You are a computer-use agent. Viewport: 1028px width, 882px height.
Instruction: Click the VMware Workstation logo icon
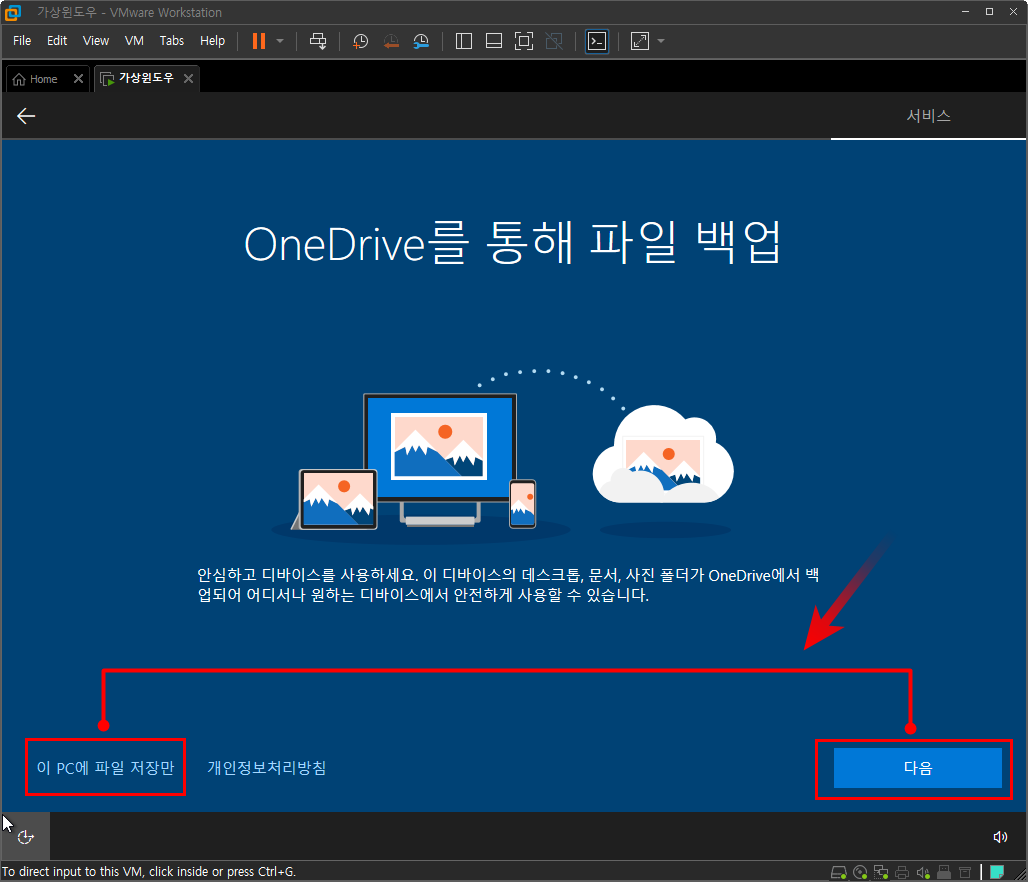point(12,12)
